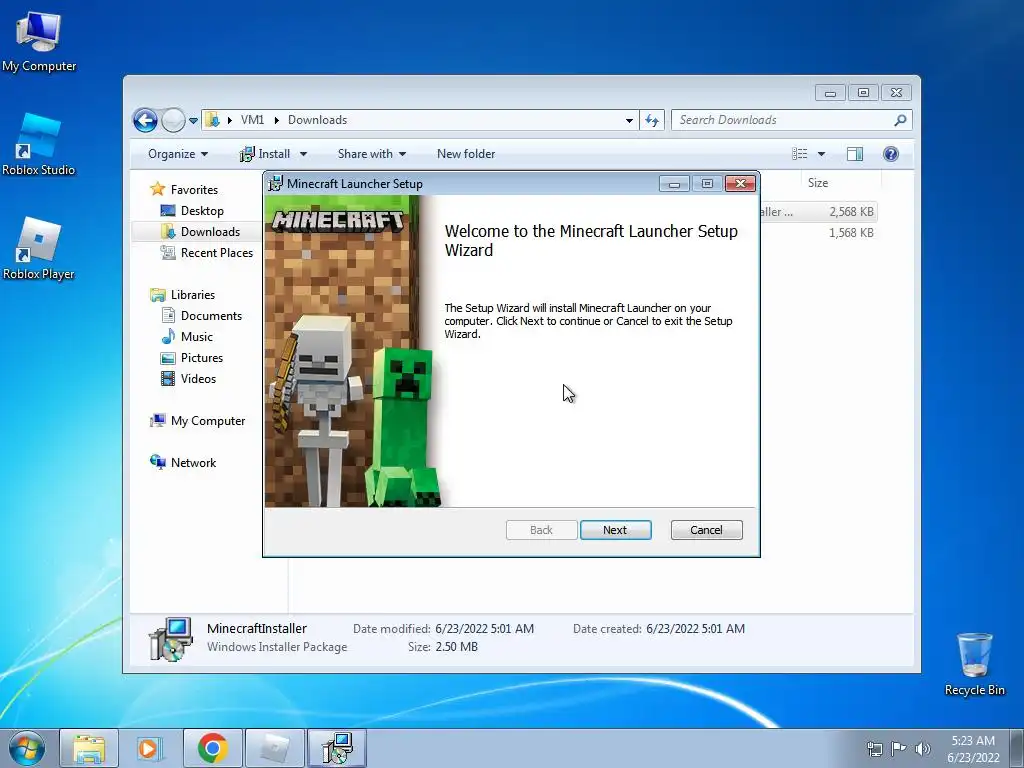
Task: Open the Share with menu
Action: coord(372,154)
